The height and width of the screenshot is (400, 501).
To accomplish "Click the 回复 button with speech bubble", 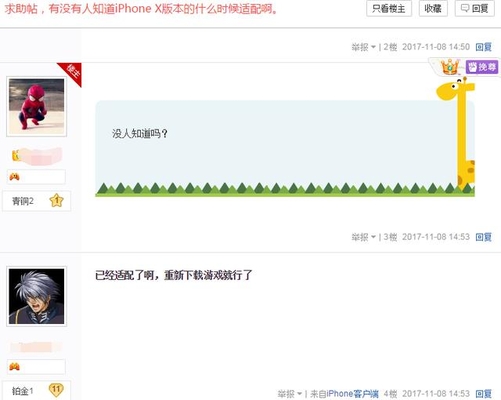I will 475,9.
